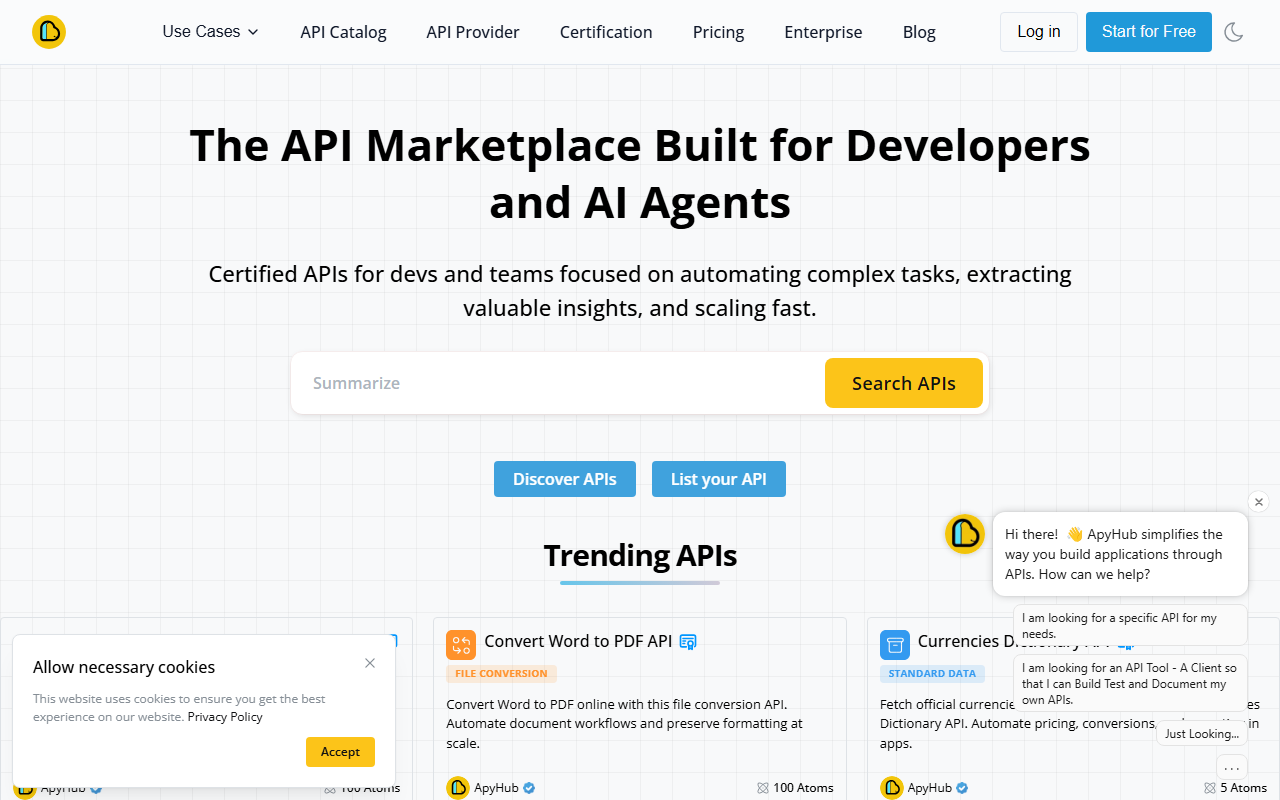Open the Convert Word to PDF API title
The height and width of the screenshot is (800, 1280).
point(578,641)
